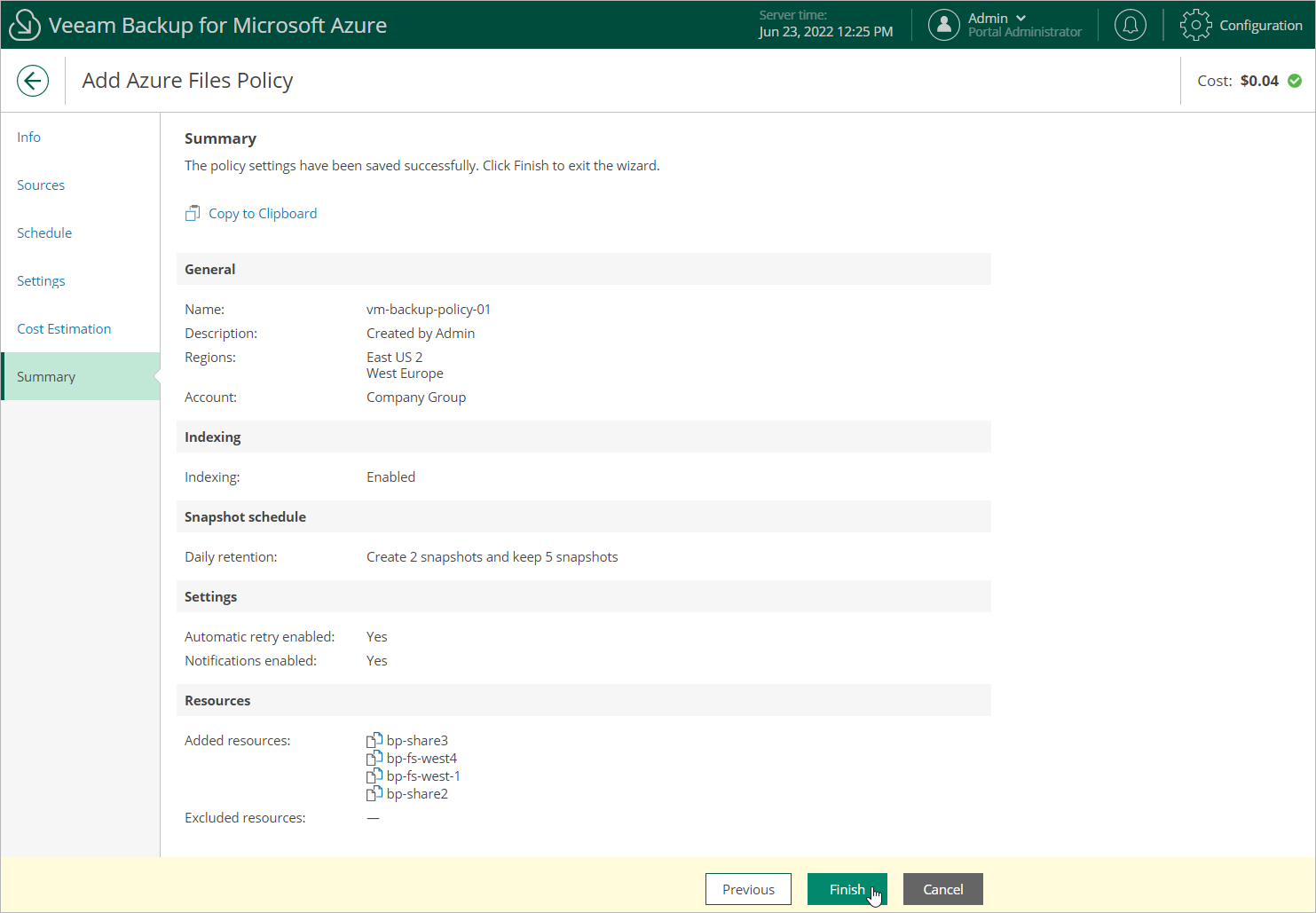Image resolution: width=1316 pixels, height=913 pixels.
Task: Click the bp-share3 file share icon
Action: pos(374,740)
